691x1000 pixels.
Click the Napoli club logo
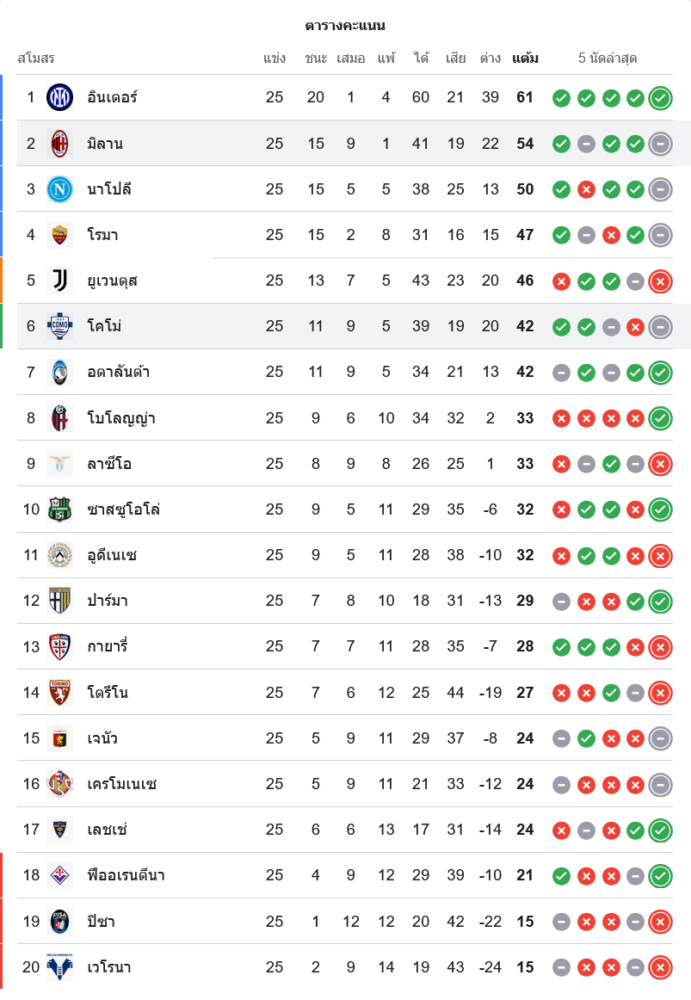click(x=60, y=189)
